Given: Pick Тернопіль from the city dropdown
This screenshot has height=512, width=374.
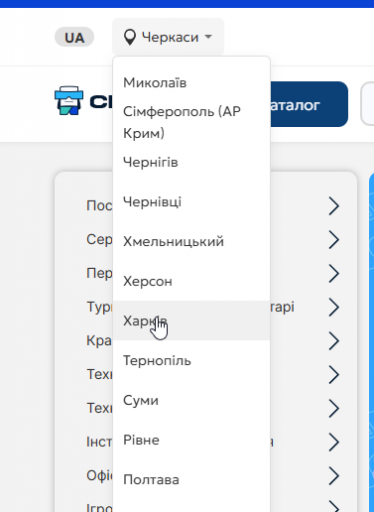Looking at the screenshot, I should (x=191, y=361).
